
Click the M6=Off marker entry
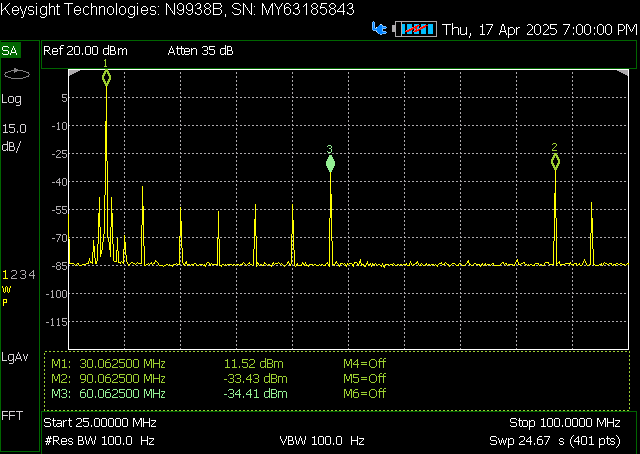(x=364, y=394)
